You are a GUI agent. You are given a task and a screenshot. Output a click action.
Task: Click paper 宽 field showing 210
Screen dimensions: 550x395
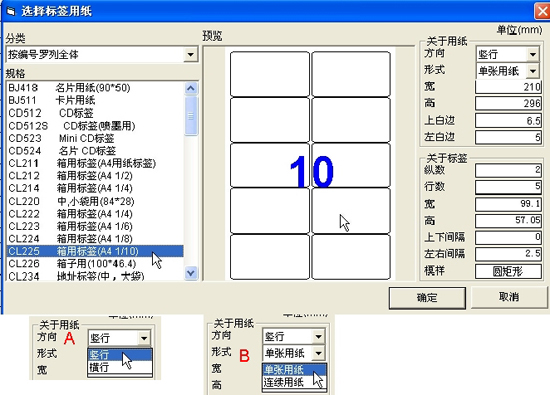[508, 87]
